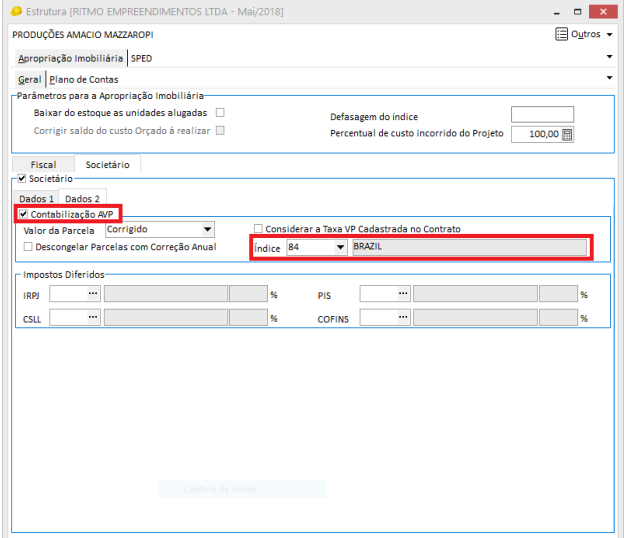624x538 pixels.
Task: Minimize the Estrutura window
Action: (x=557, y=12)
